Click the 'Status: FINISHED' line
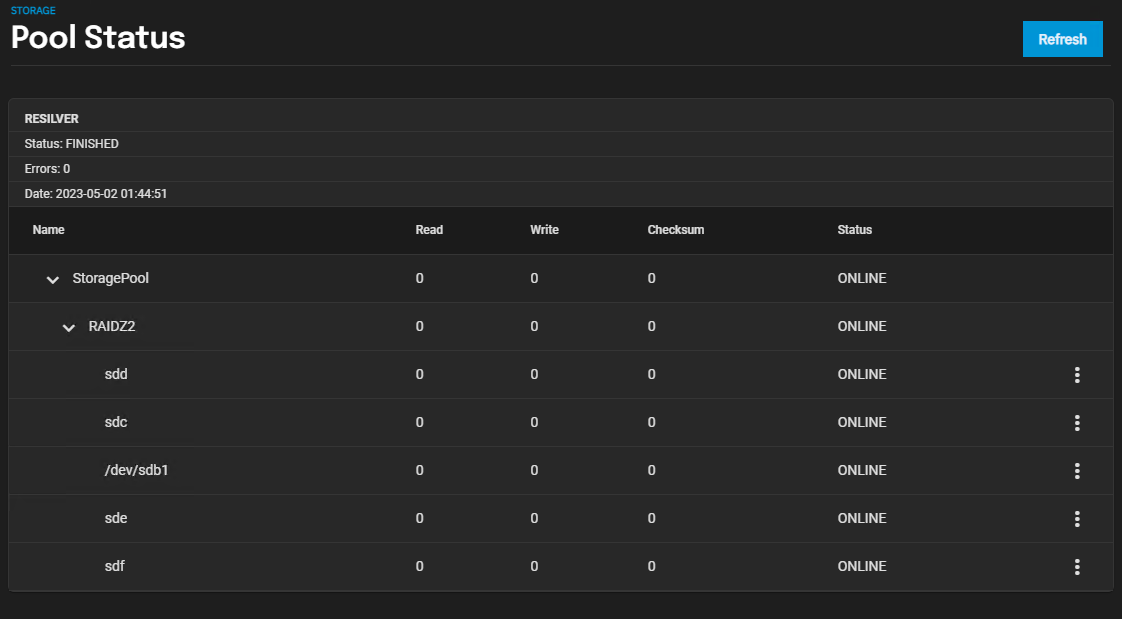Image resolution: width=1122 pixels, height=619 pixels. tap(72, 144)
